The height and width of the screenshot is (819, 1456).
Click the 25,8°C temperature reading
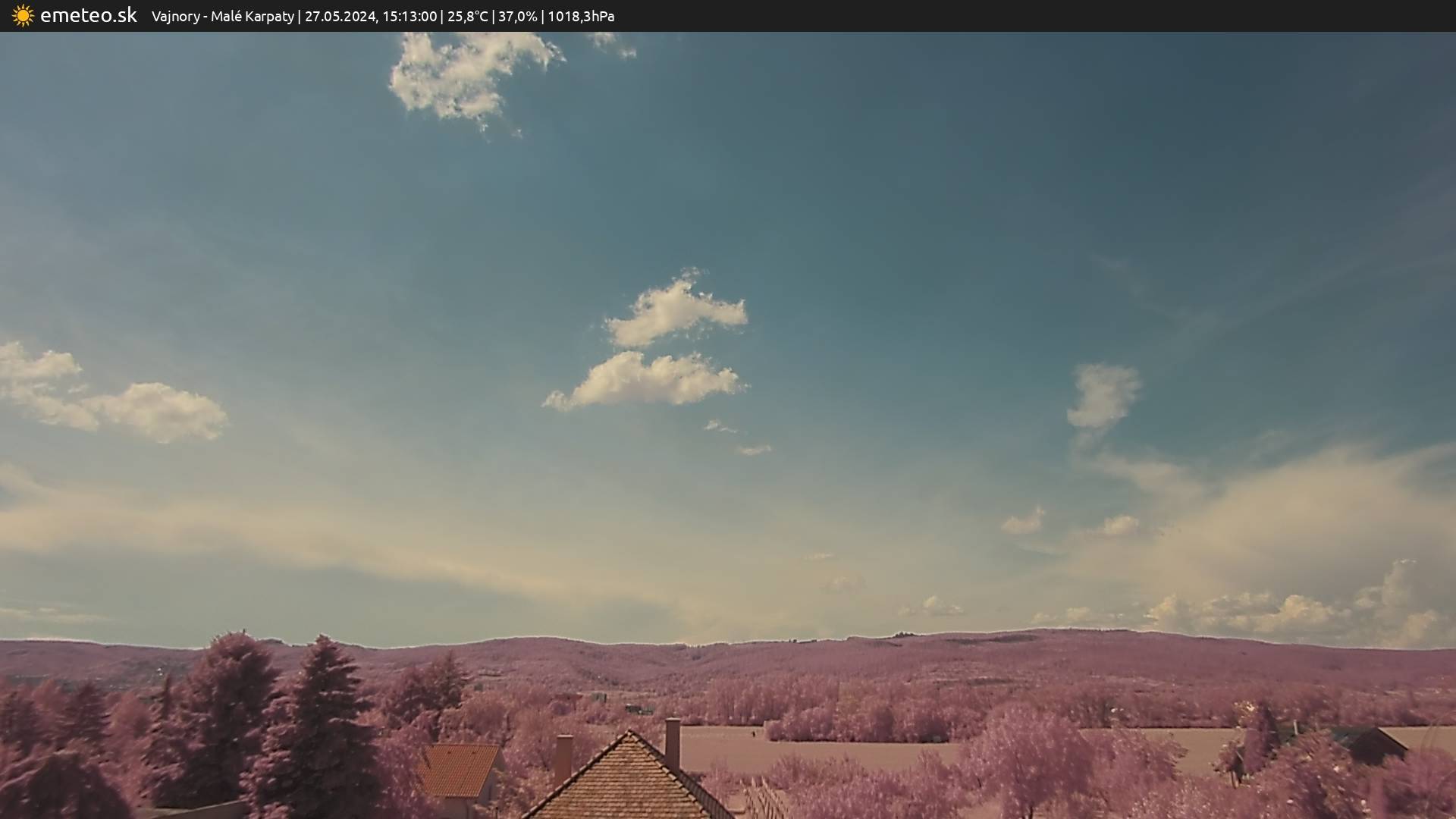467,16
